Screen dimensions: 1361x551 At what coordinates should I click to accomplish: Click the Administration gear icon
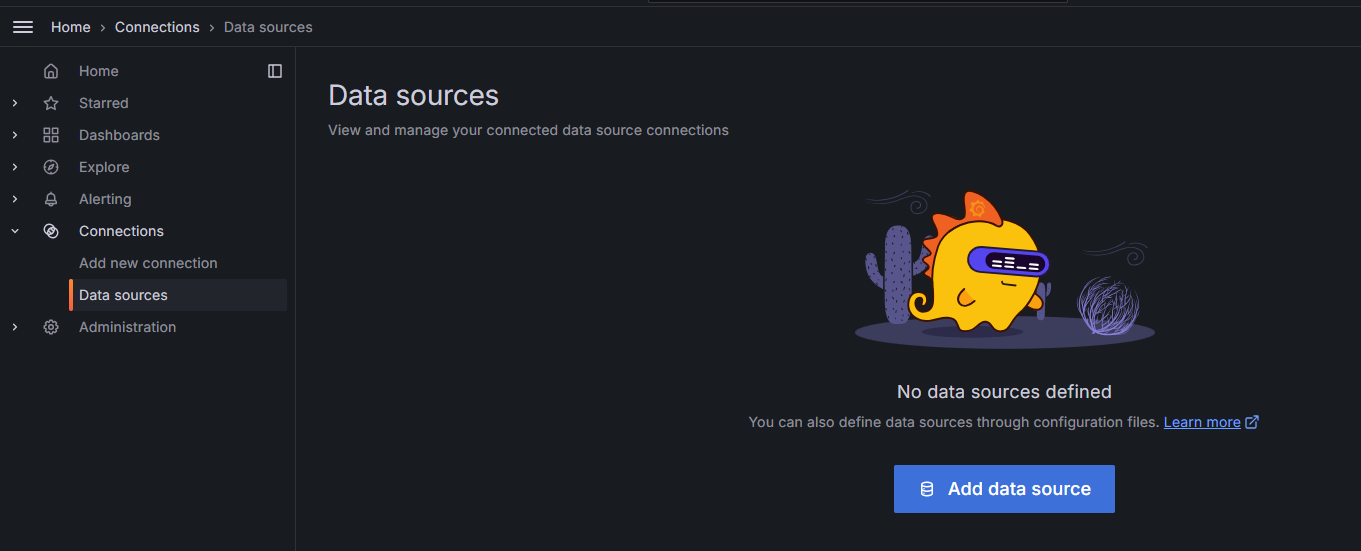click(51, 327)
